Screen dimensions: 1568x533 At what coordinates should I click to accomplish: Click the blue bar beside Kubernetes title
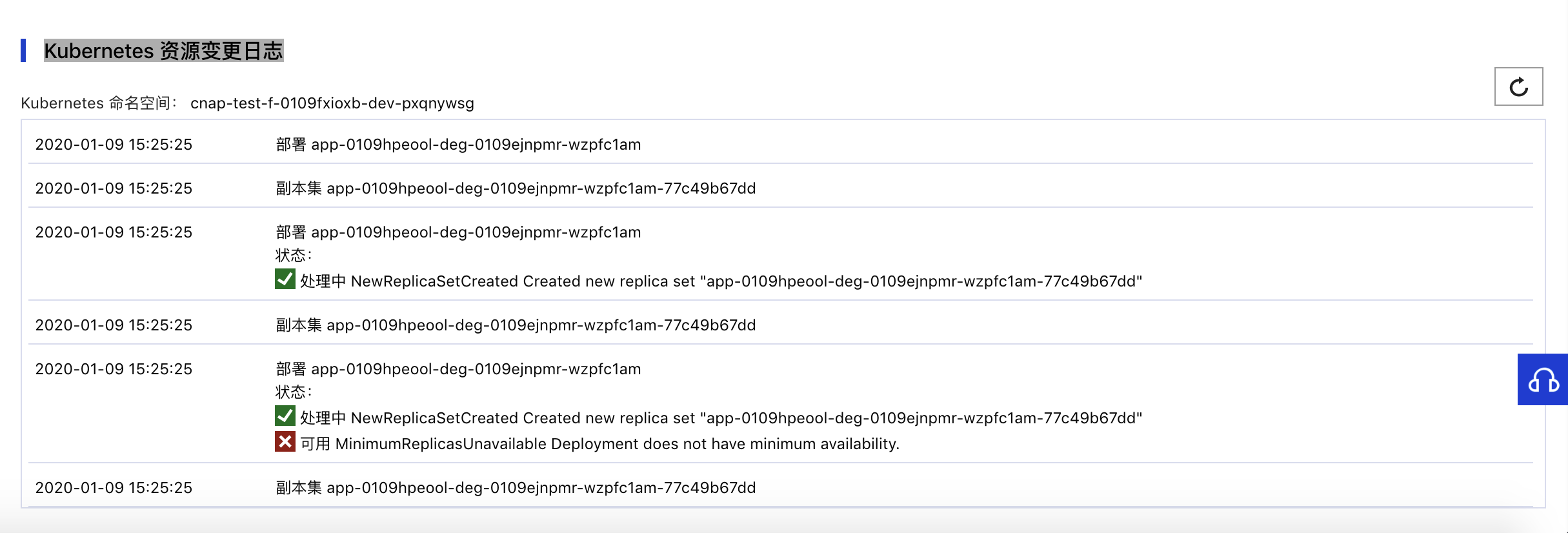click(x=23, y=50)
